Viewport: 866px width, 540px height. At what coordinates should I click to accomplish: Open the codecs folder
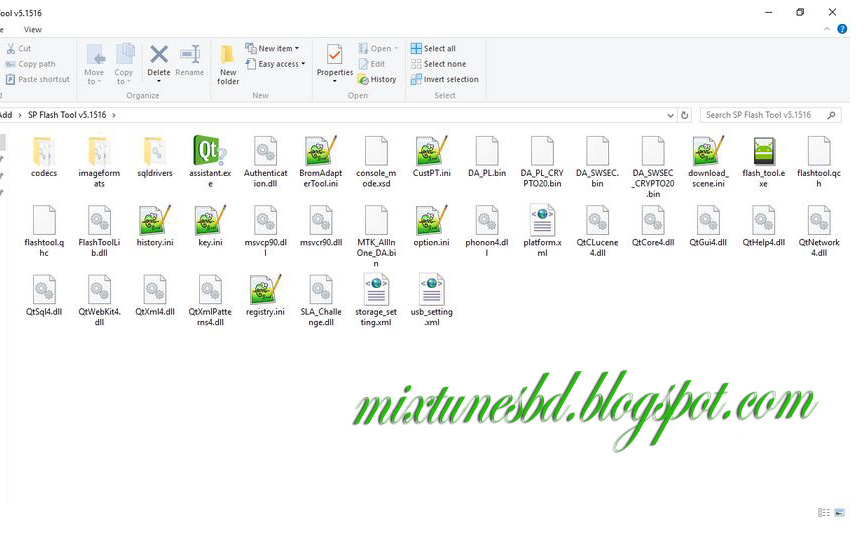(x=44, y=157)
